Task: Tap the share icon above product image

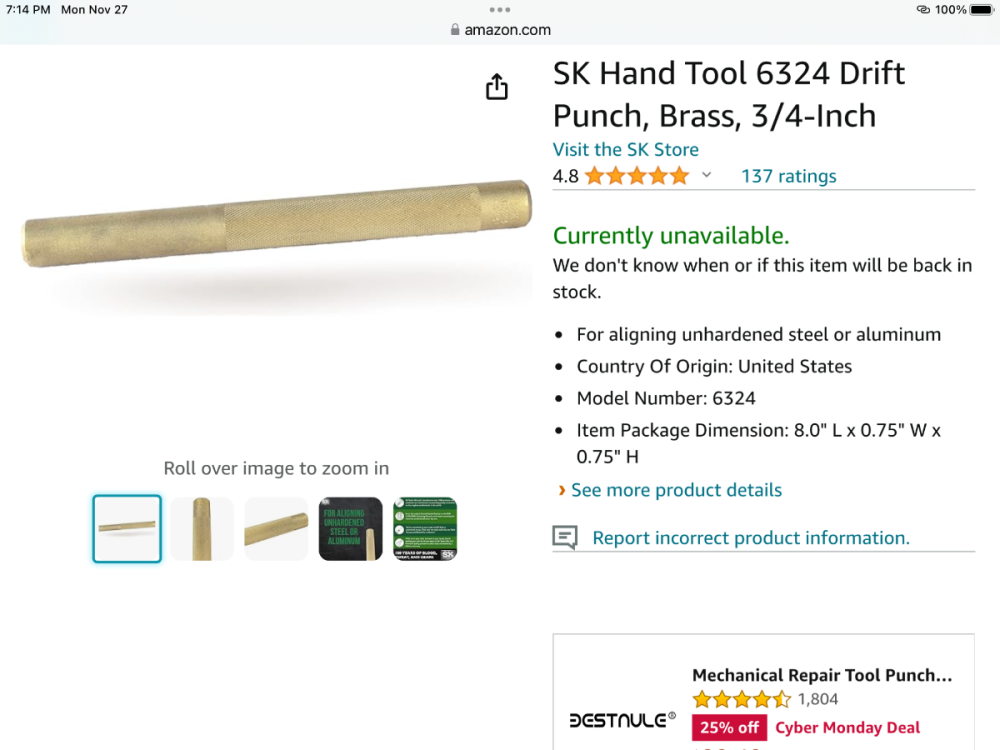Action: point(497,87)
